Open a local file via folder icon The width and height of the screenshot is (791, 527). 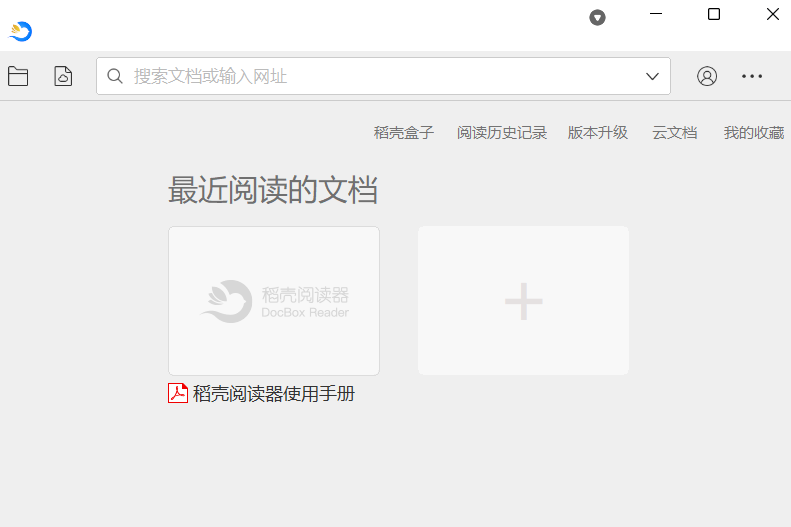point(18,77)
